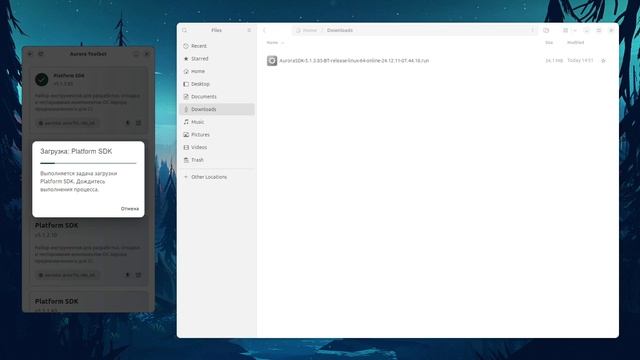
Task: Star the AuroraSDK .run file
Action: 603,60
